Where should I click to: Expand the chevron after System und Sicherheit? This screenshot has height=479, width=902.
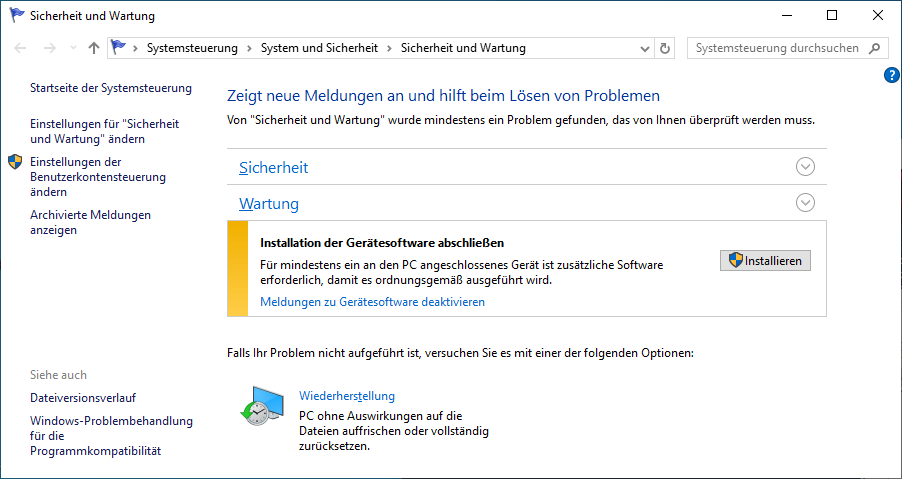click(x=389, y=48)
